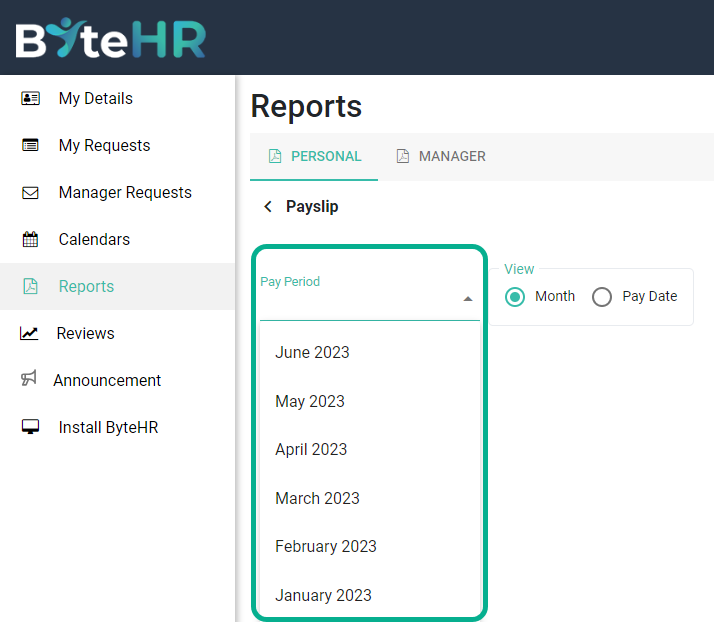
Task: Click the PDF icon on the Manager tab
Action: 403,156
